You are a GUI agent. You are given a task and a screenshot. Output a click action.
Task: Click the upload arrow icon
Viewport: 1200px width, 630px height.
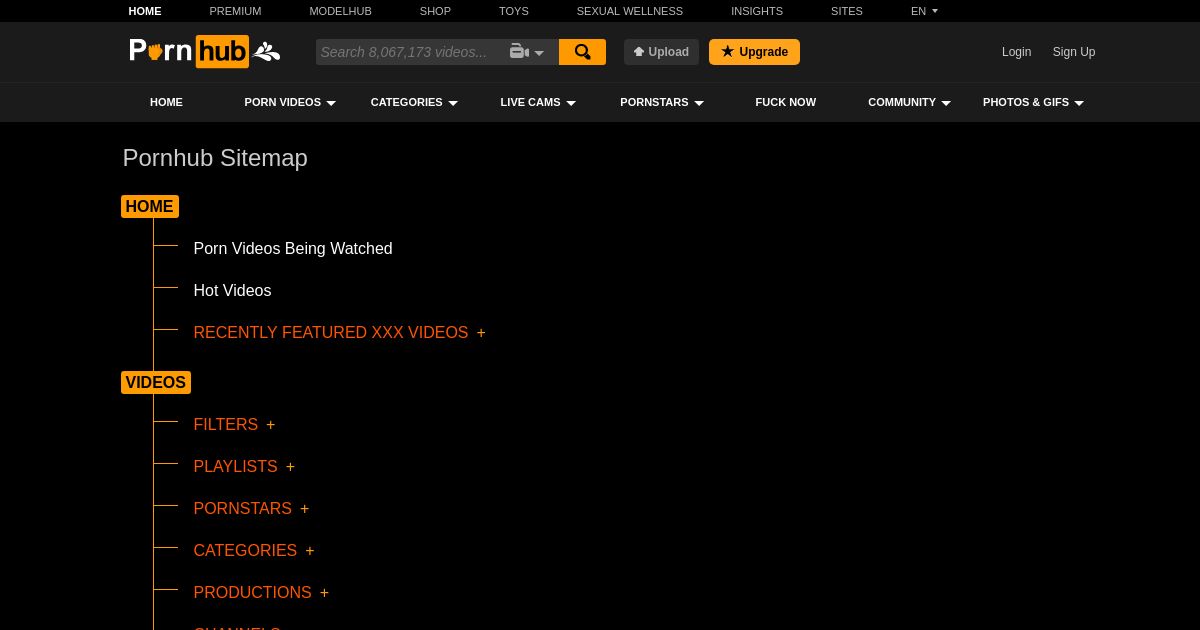coord(638,52)
